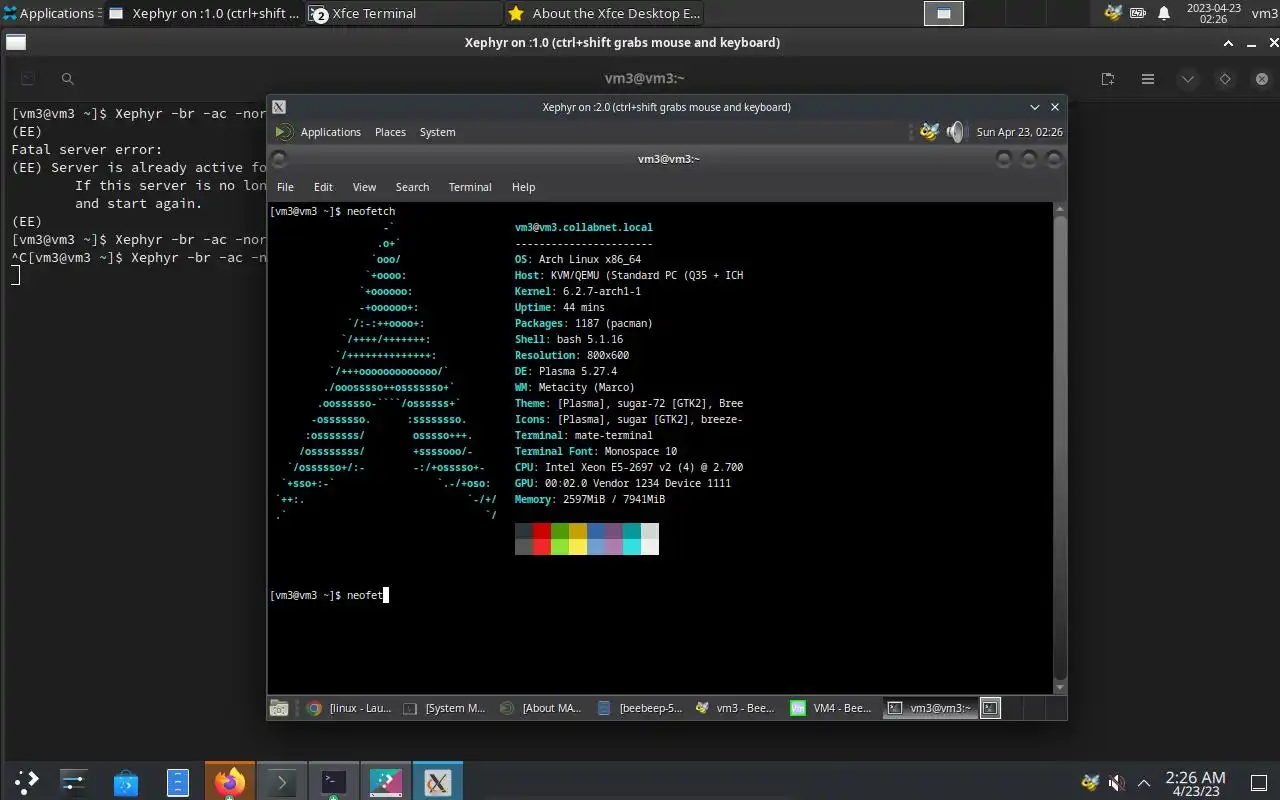Switch to the [System M... task
Screen dimensions: 1280x800
(445, 708)
